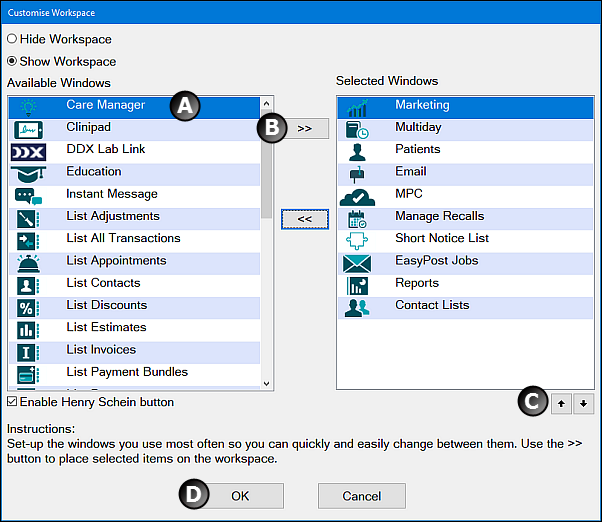This screenshot has height=522, width=602.
Task: Select Multiday in Selected Windows
Action: pyautogui.click(x=465, y=130)
